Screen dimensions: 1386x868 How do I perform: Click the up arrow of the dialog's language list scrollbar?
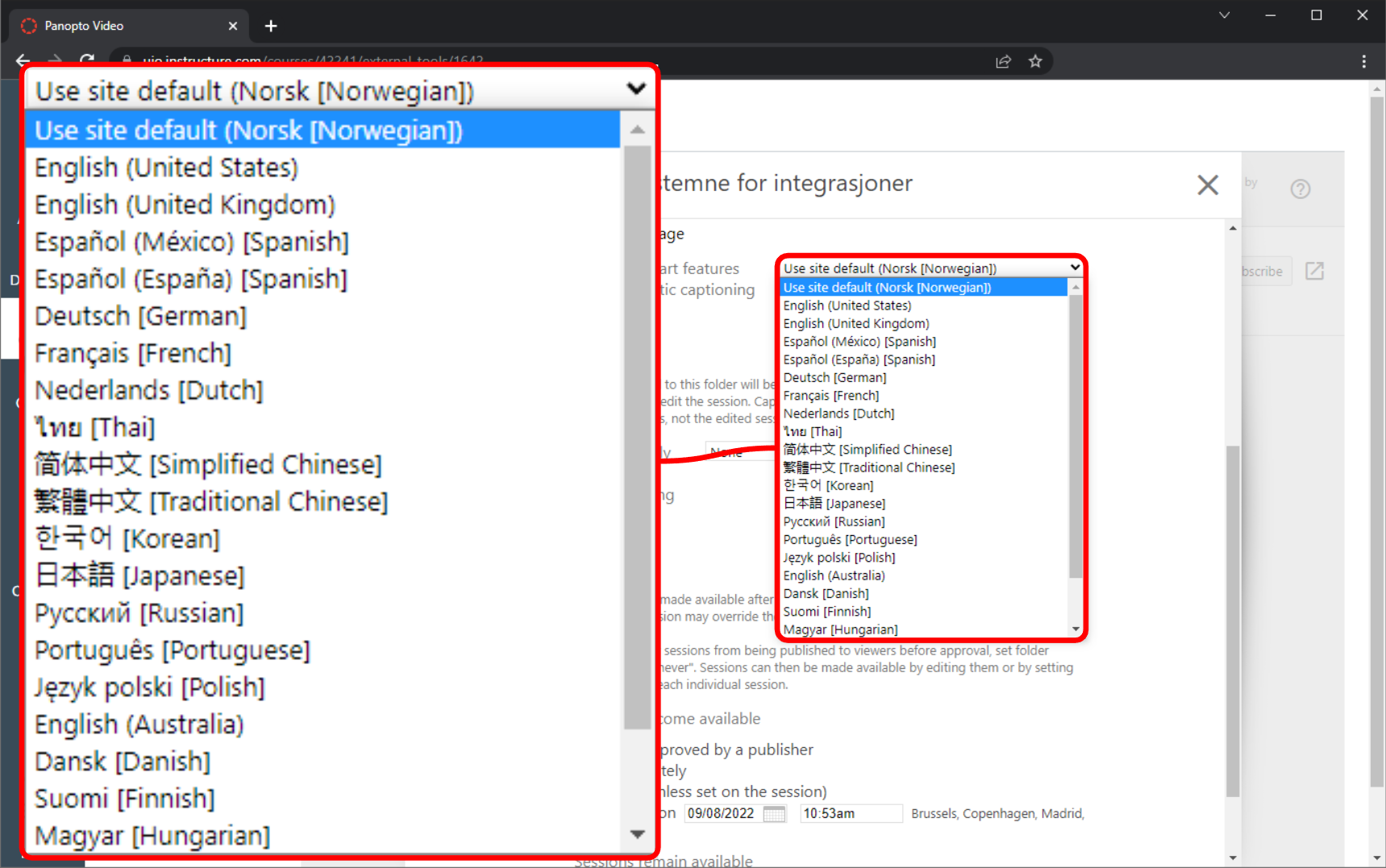[1076, 287]
